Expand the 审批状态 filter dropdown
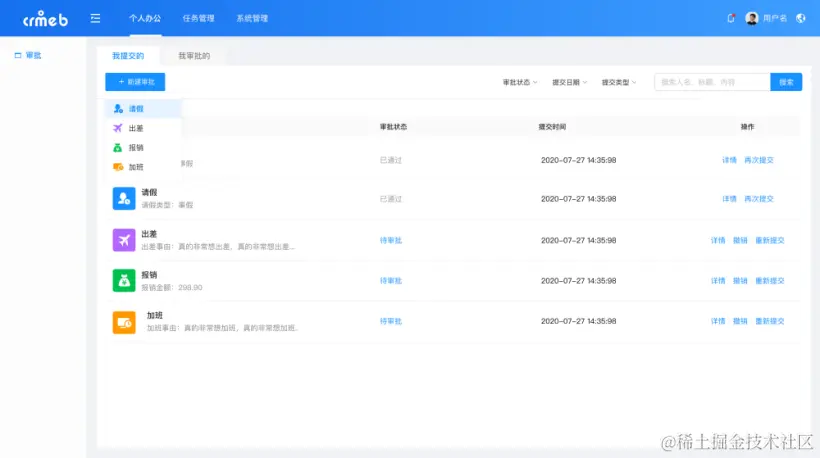 tap(520, 82)
